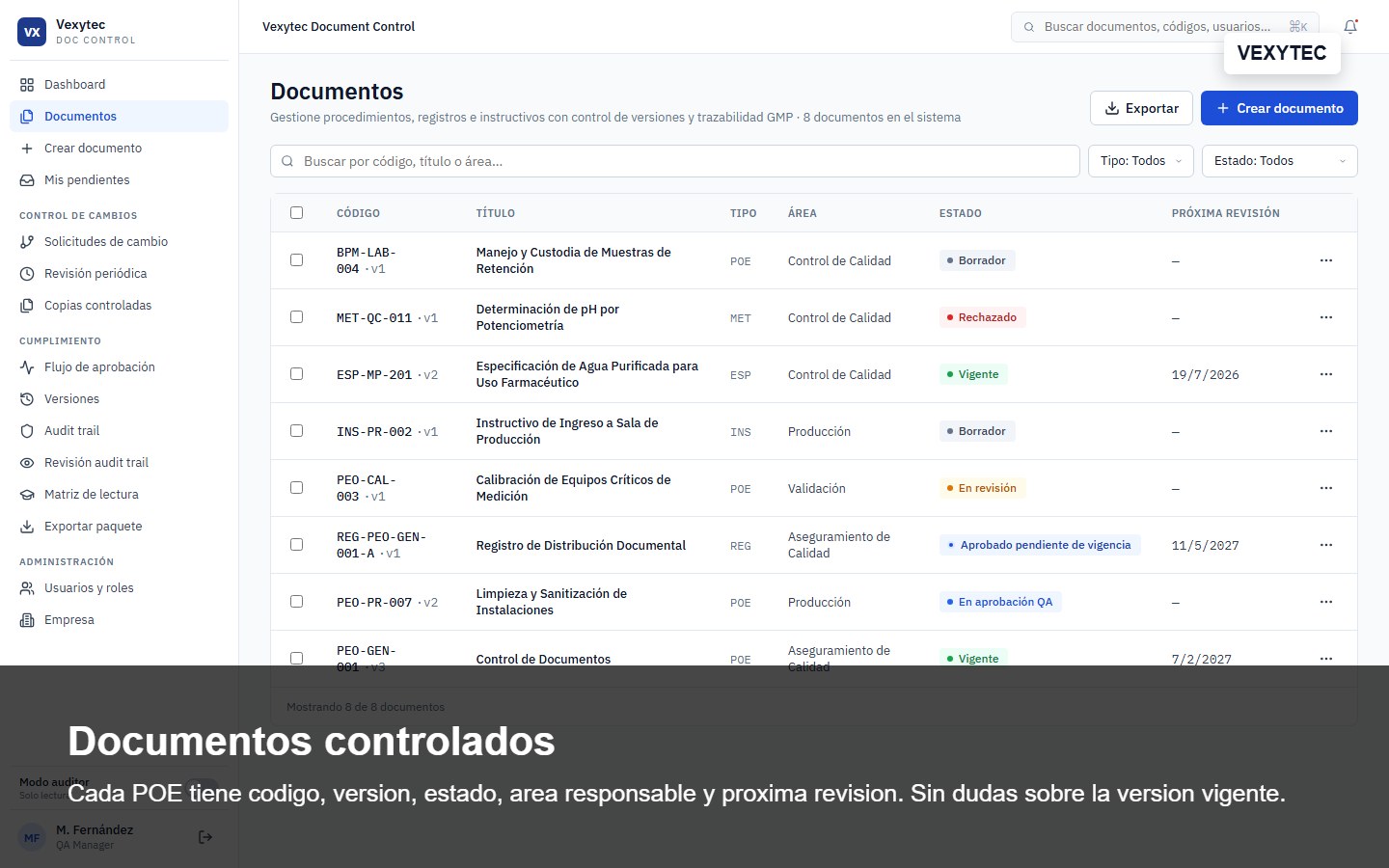1389x868 pixels.
Task: Click the Aprobado pendiente de vigencia badge
Action: [x=1040, y=545]
